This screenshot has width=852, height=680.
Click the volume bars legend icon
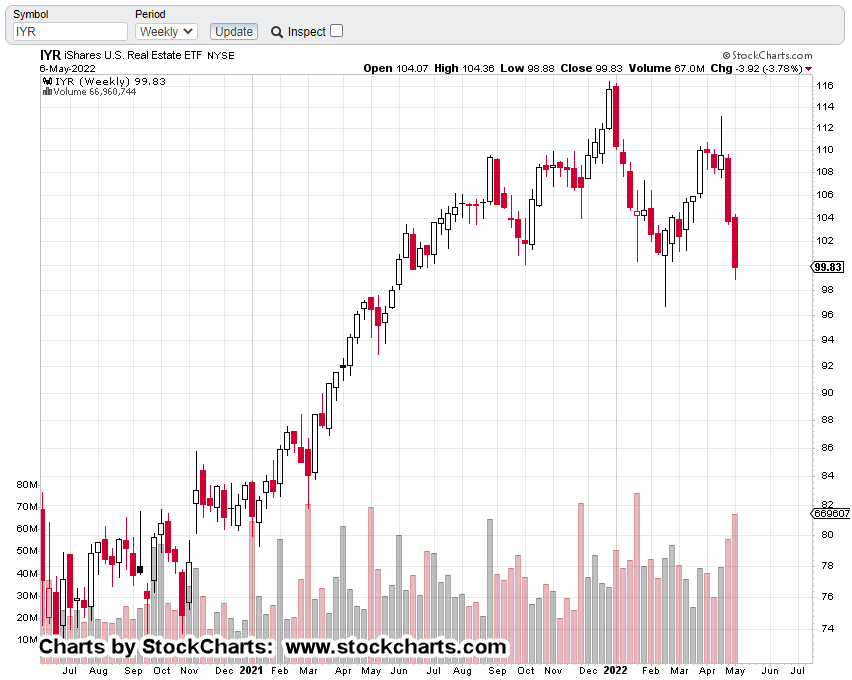click(x=47, y=92)
